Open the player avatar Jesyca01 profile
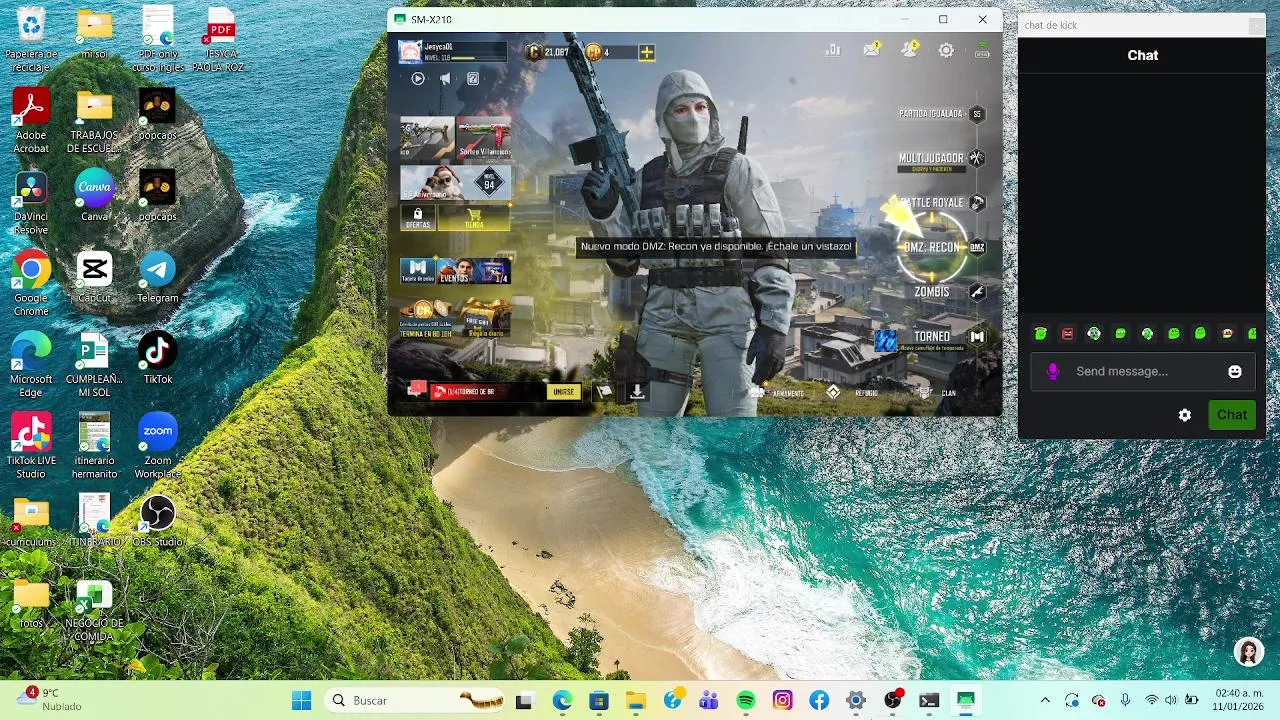1280x720 pixels. click(x=410, y=52)
